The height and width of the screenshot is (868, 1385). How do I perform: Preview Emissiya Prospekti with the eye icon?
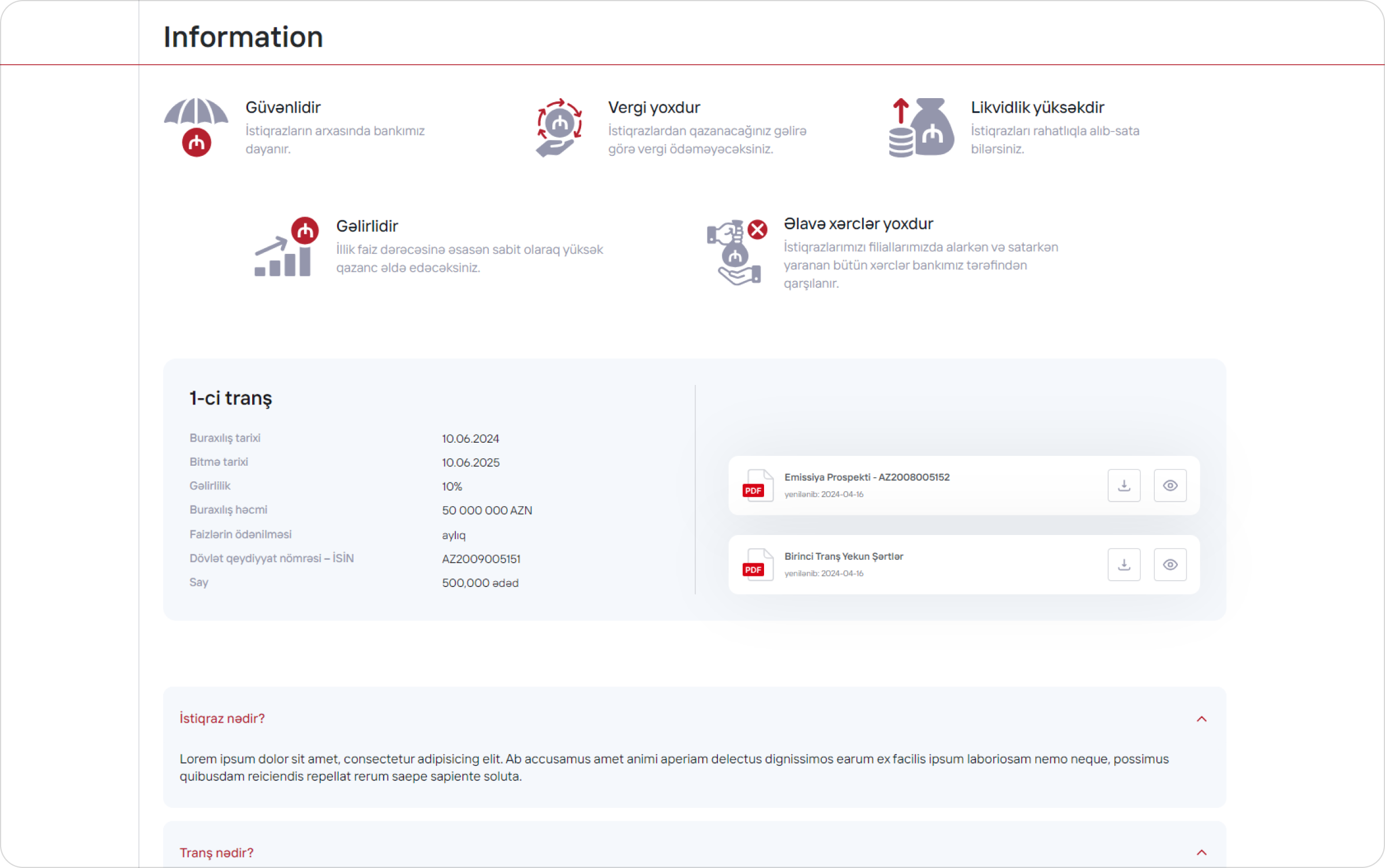tap(1170, 485)
